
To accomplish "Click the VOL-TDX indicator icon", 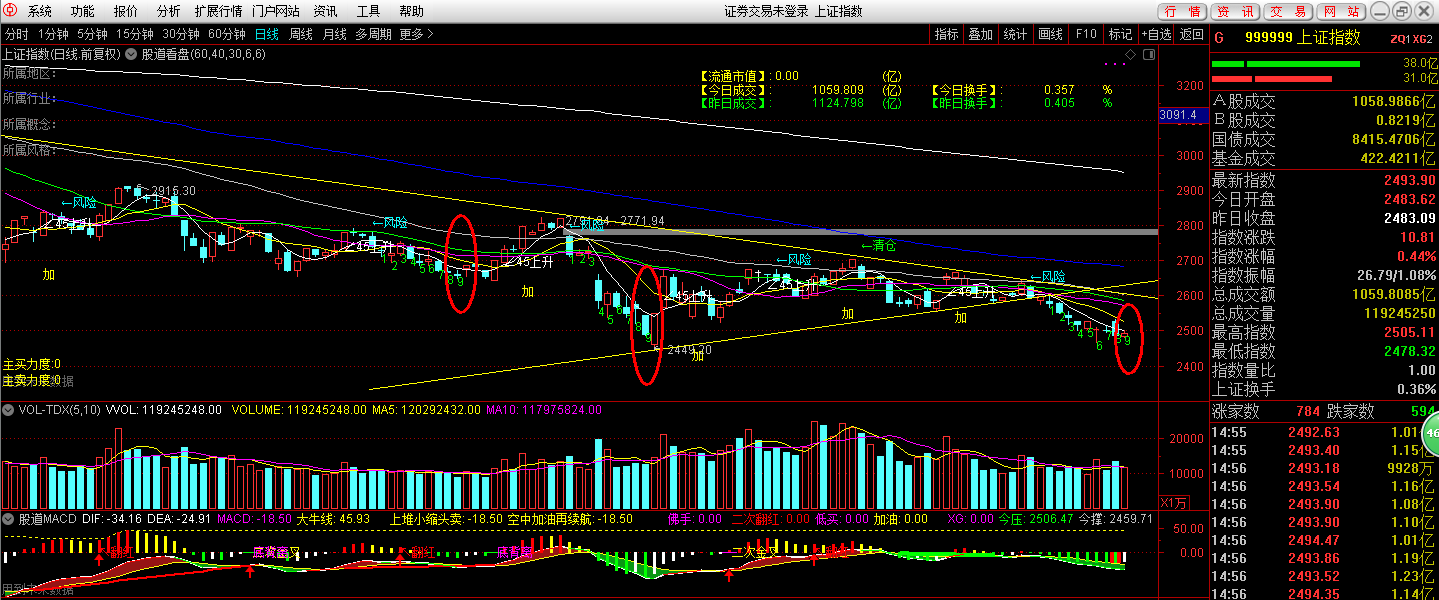I will pyautogui.click(x=9, y=410).
